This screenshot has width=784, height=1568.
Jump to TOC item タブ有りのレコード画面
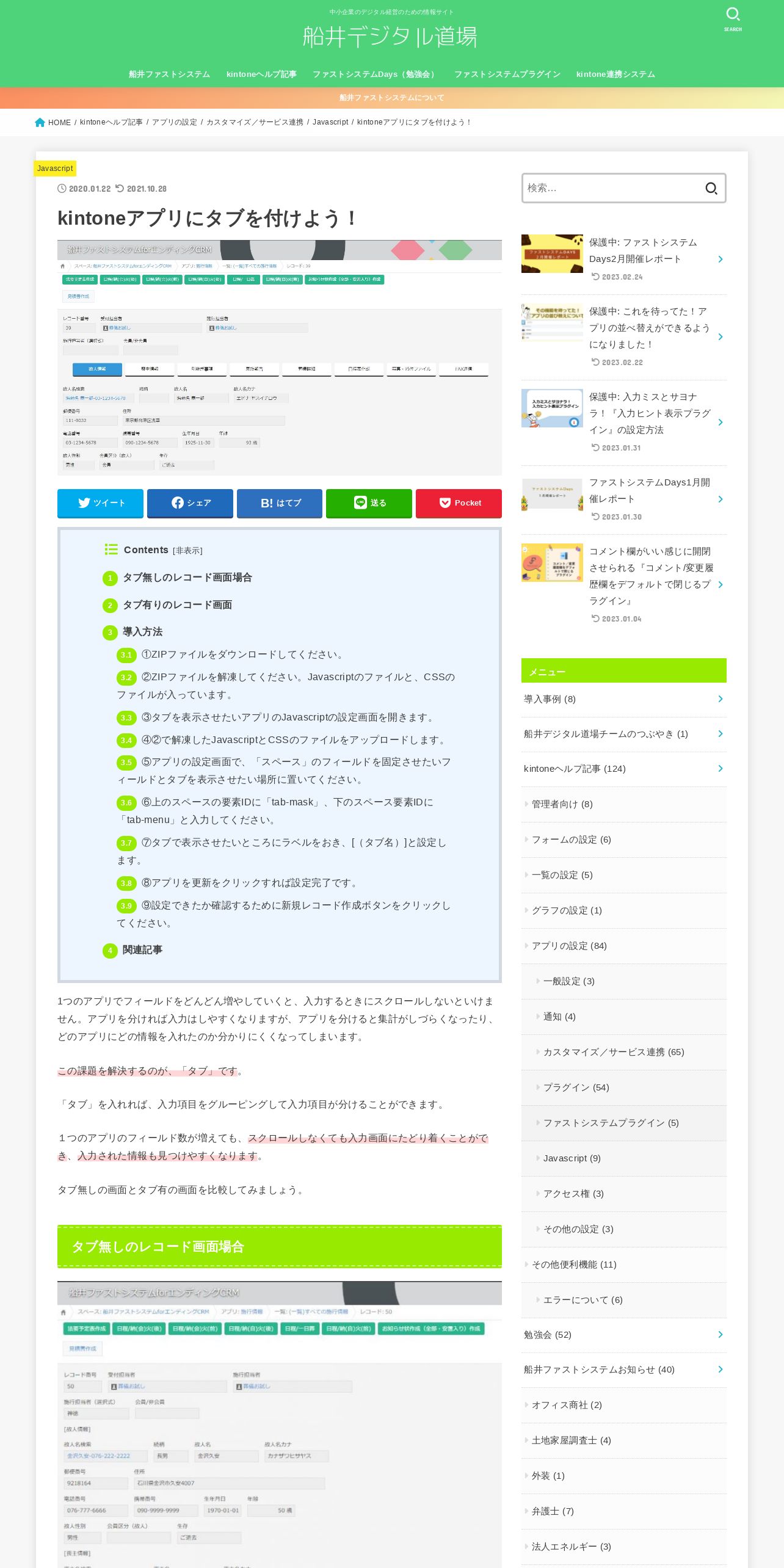click(178, 605)
